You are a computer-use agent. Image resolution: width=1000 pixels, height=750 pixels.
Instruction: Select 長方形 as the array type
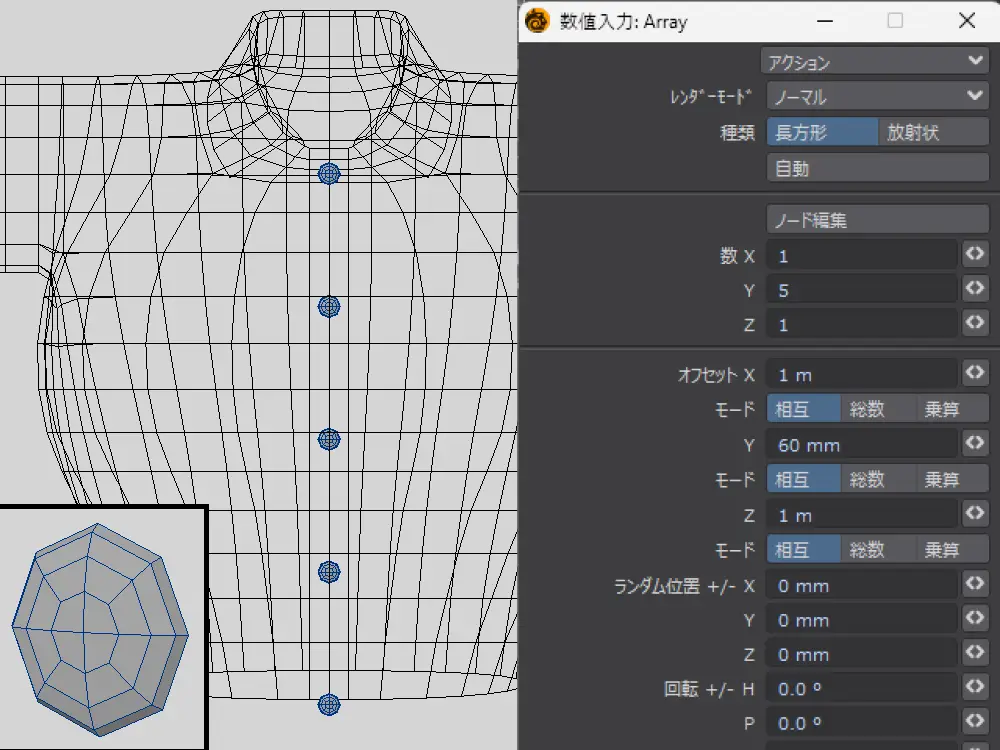click(x=821, y=132)
